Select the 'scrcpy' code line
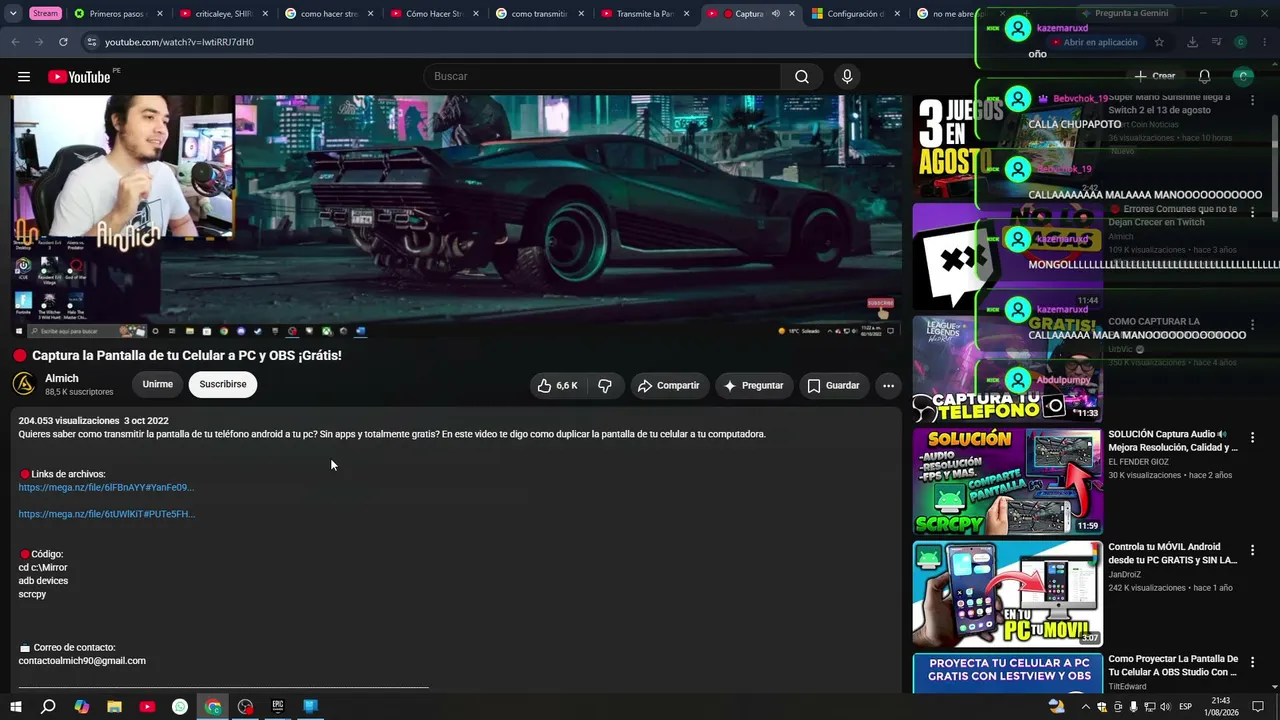The image size is (1280, 720). 32,595
